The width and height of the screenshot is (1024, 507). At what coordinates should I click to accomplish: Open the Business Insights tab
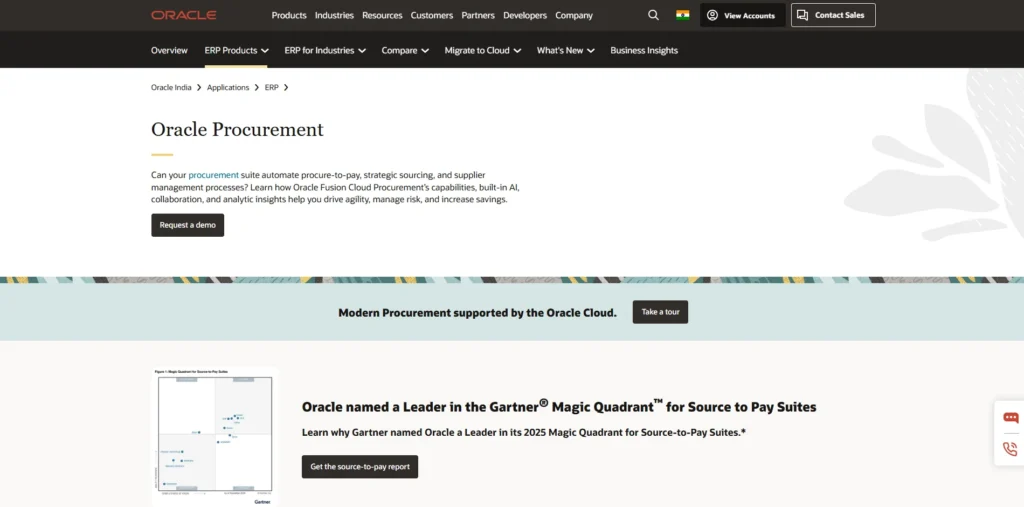click(644, 50)
